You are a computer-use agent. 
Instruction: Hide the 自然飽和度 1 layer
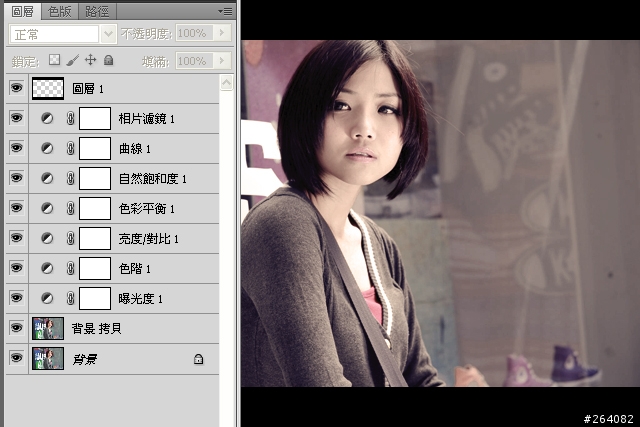[x=16, y=178]
